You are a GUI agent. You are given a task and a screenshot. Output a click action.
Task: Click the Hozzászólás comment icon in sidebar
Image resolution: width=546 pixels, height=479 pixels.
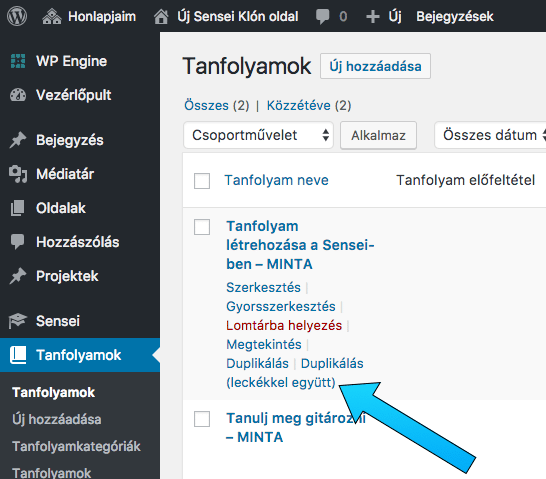pos(17,242)
